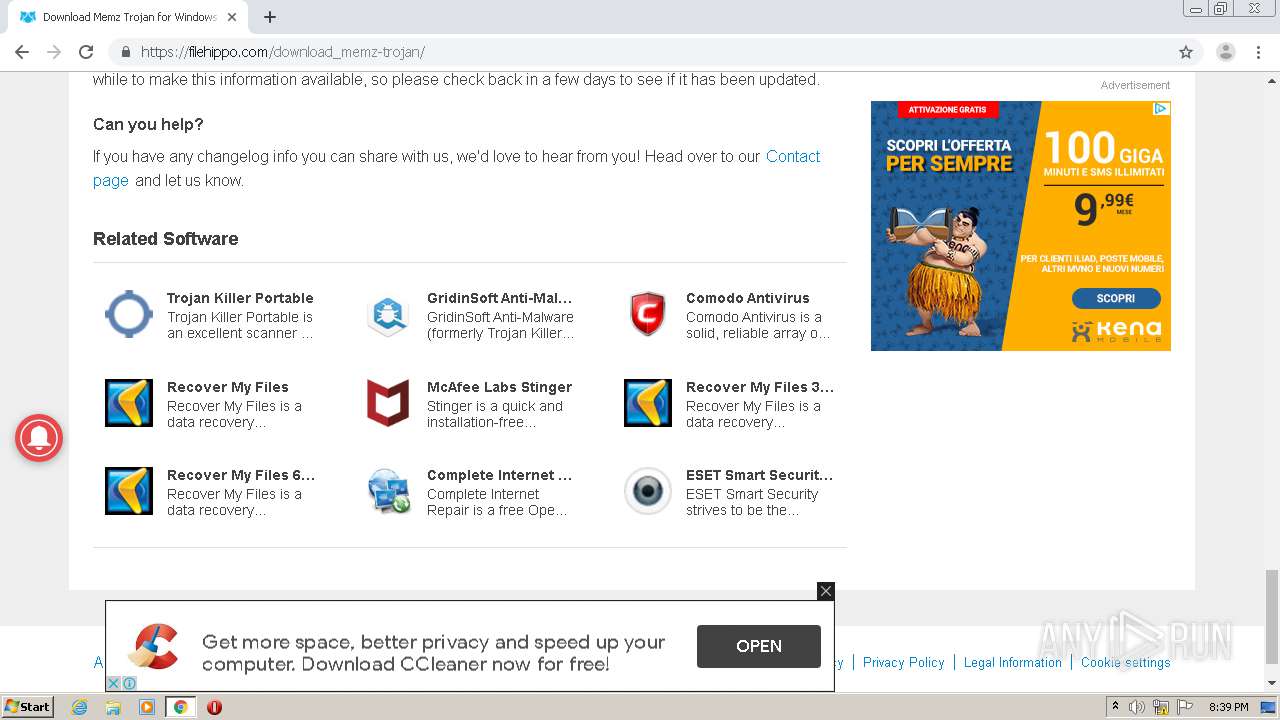This screenshot has width=1280, height=720.
Task: Click the Recover My Files 6 icon
Action: [x=129, y=491]
